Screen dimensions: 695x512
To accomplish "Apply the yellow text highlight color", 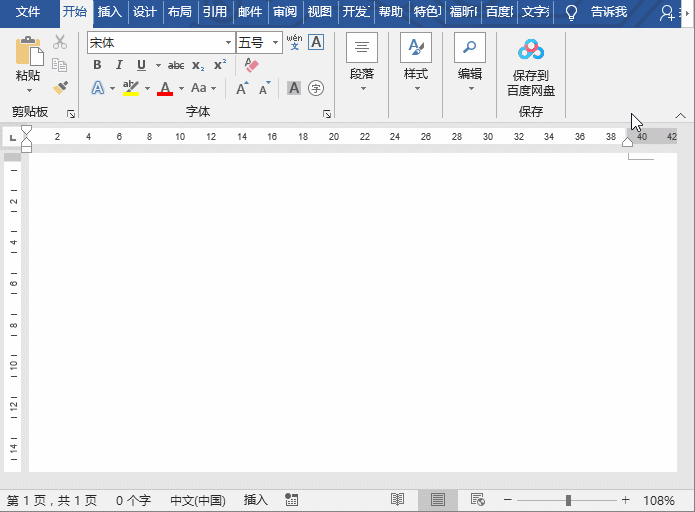I will click(x=131, y=88).
